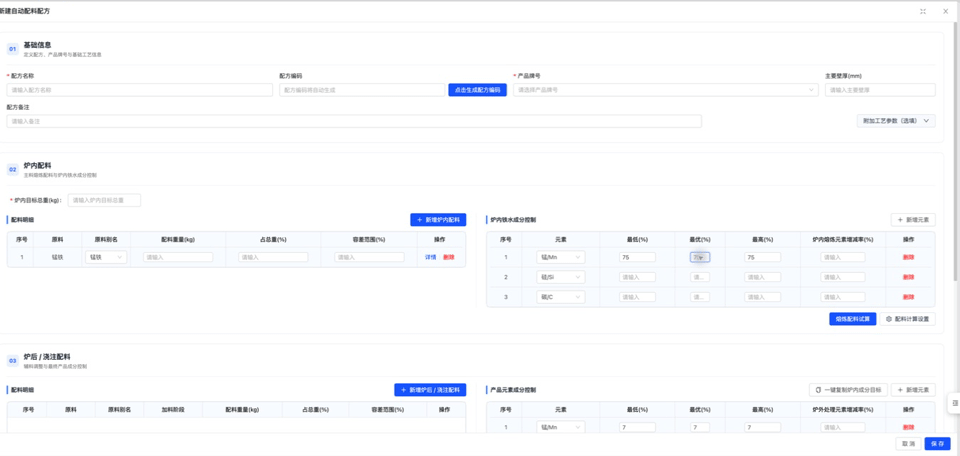The width and height of the screenshot is (960, 456).
Task: Open the 产品牌号 dropdown
Action: point(666,90)
